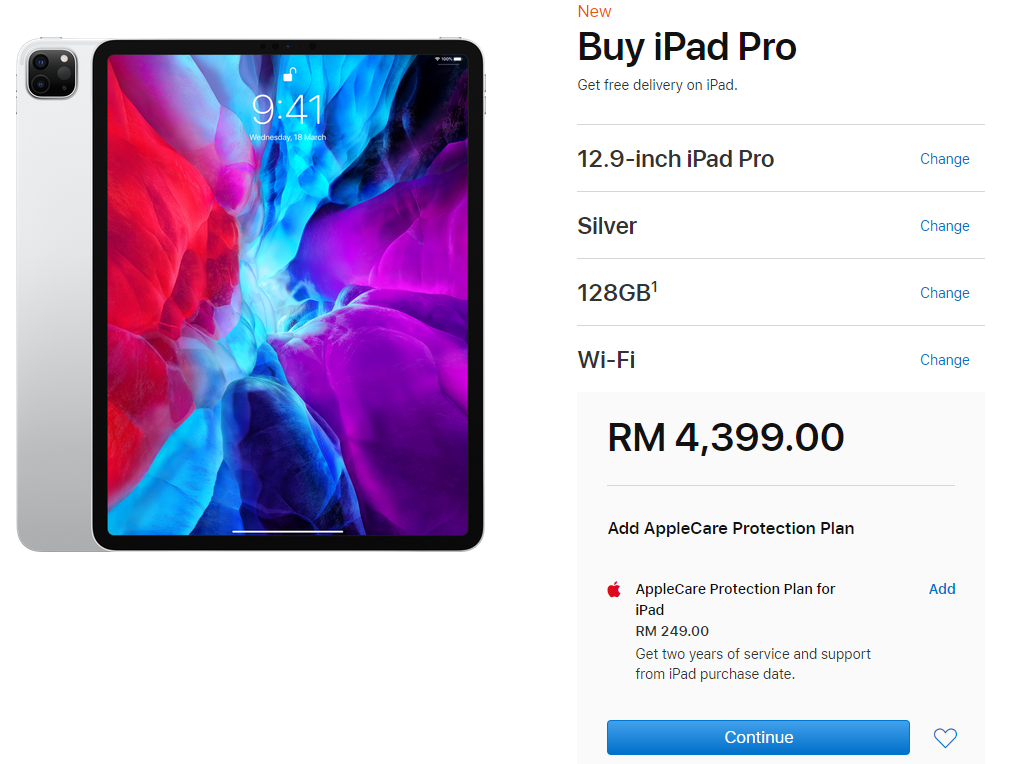Click the red Apple logo icon
This screenshot has height=764, width=1016.
(614, 589)
